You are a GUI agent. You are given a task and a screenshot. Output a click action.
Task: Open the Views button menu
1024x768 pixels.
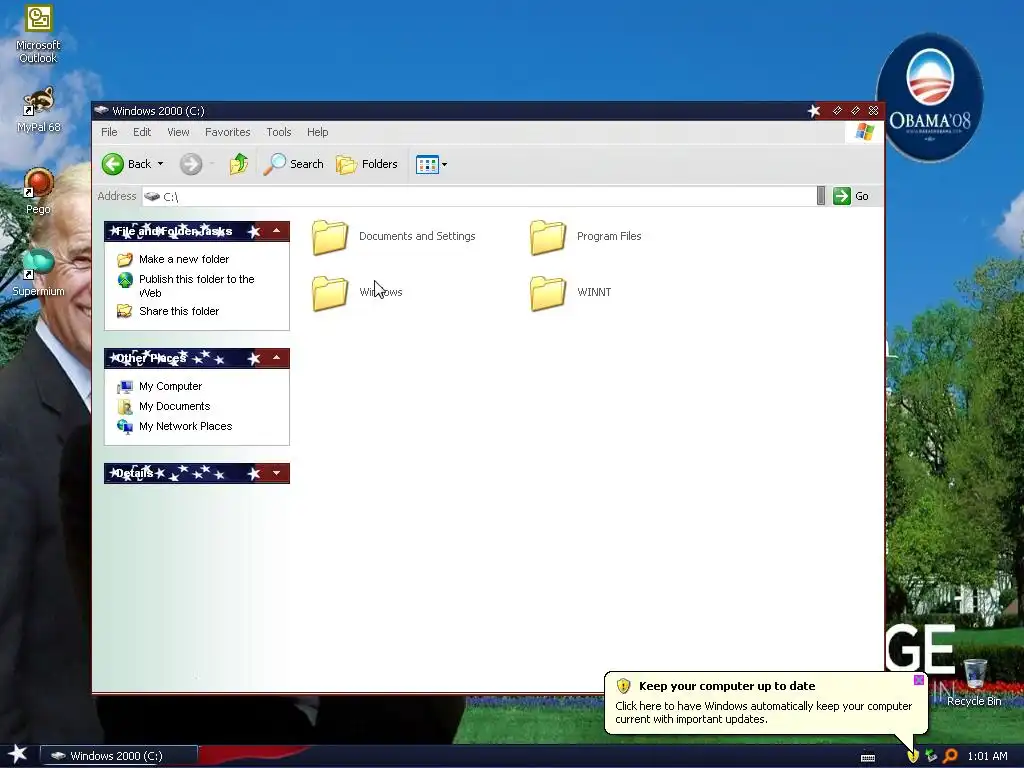point(431,165)
